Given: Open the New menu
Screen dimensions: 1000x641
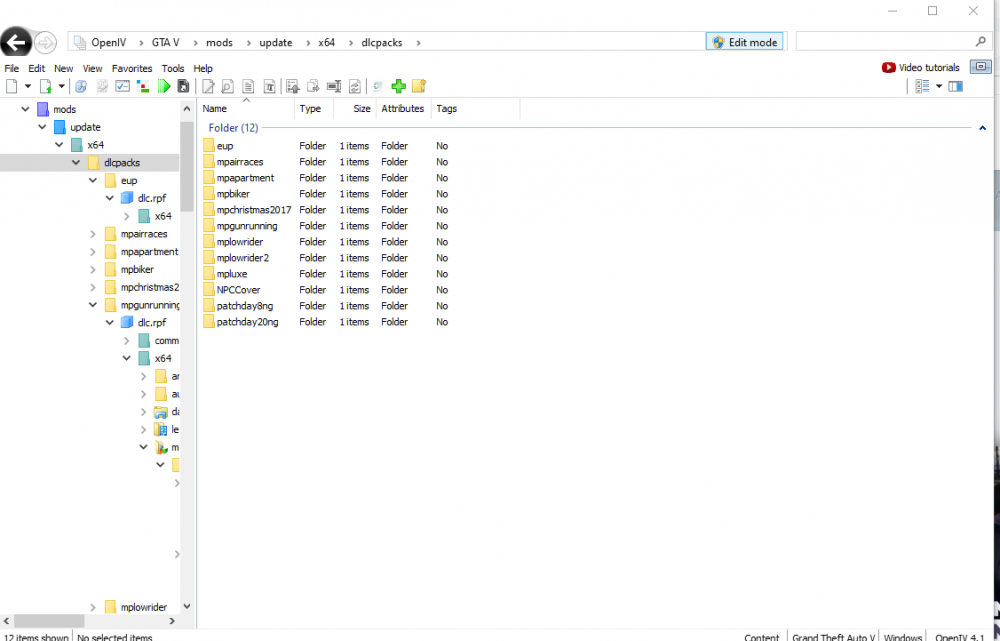Looking at the screenshot, I should pyautogui.click(x=63, y=68).
